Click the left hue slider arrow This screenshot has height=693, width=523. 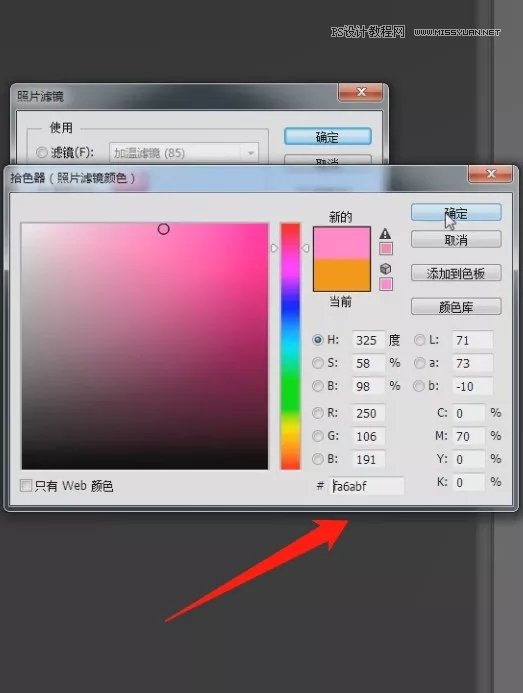click(x=274, y=248)
